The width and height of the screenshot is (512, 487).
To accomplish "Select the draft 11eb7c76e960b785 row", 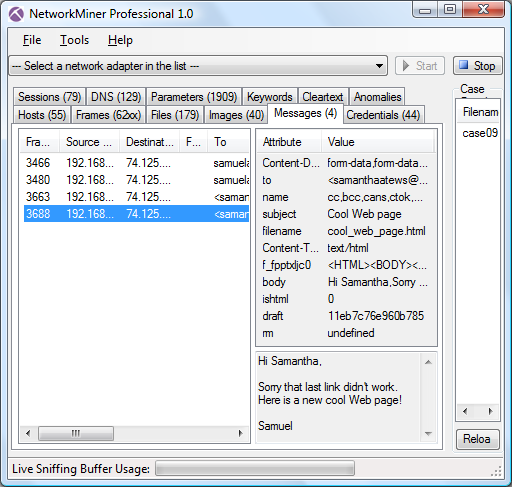I will coord(346,316).
